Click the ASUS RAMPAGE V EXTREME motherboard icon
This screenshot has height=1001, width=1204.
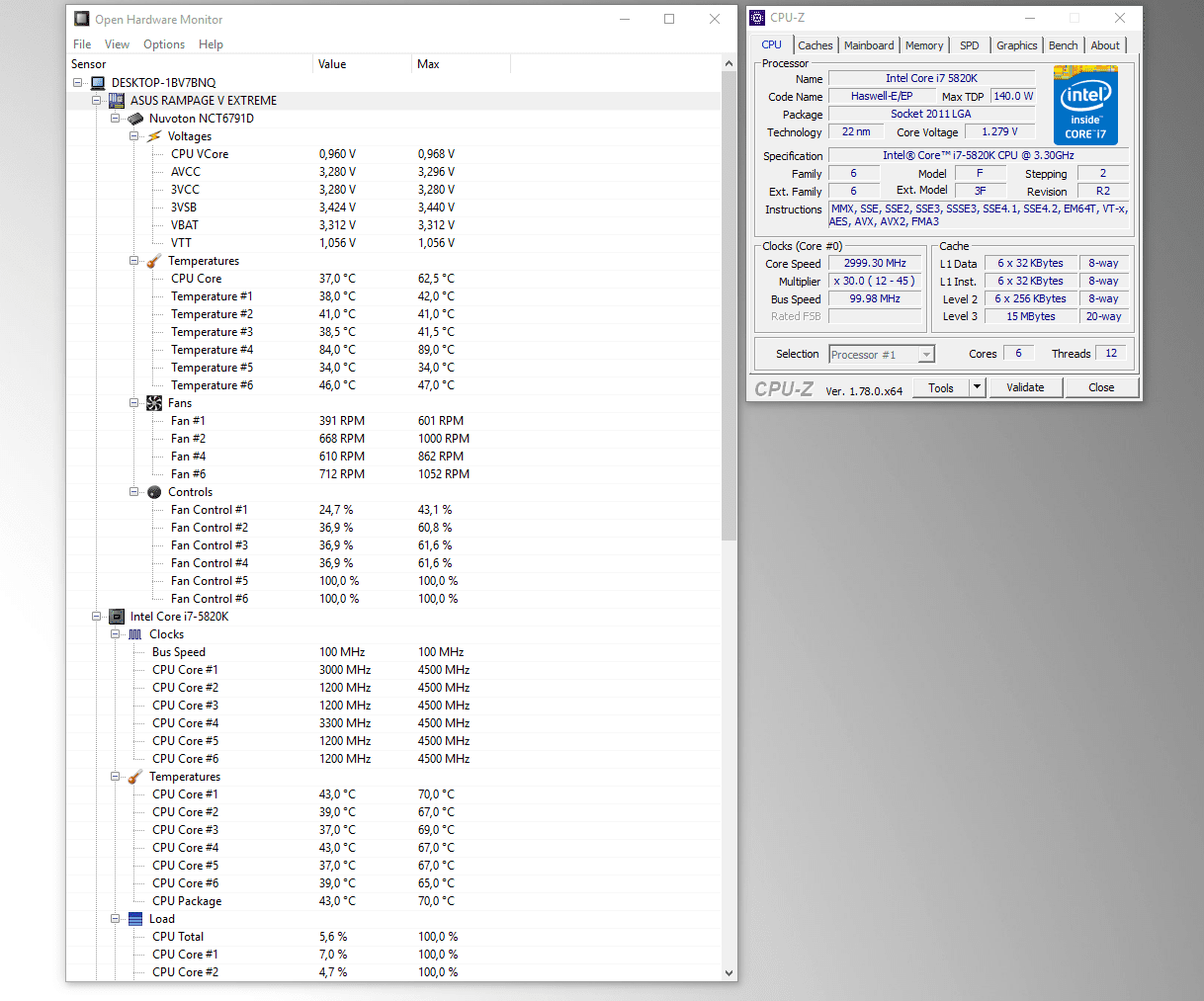click(117, 101)
